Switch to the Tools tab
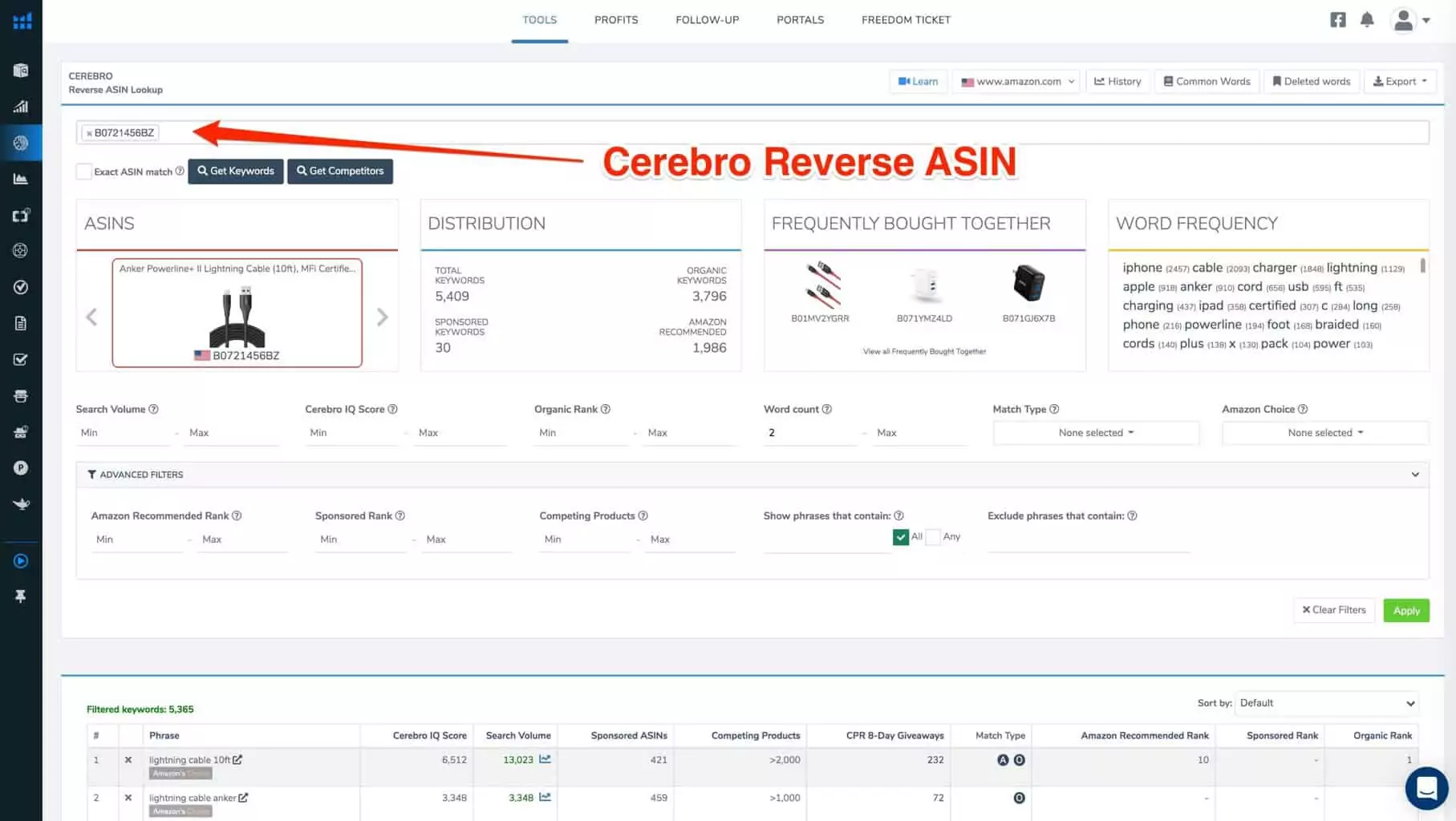The image size is (1456, 821). point(540,20)
